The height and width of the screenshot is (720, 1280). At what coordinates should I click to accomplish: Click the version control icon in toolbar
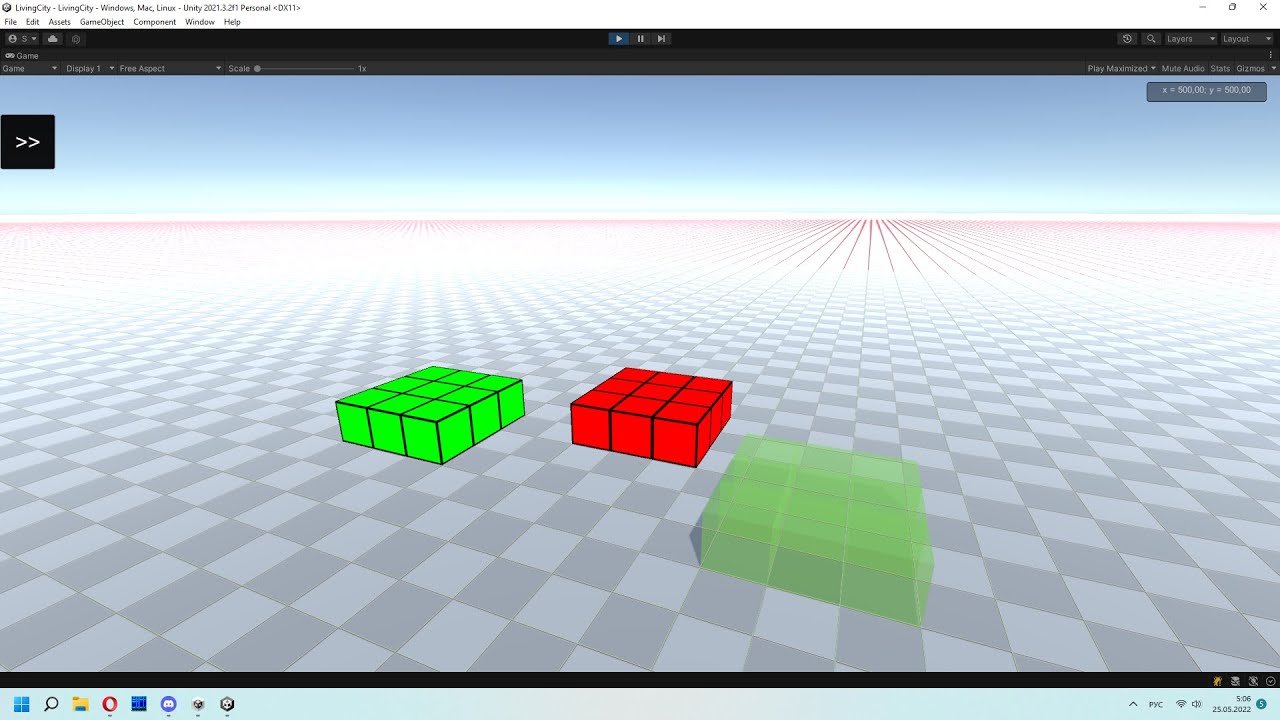tap(76, 39)
